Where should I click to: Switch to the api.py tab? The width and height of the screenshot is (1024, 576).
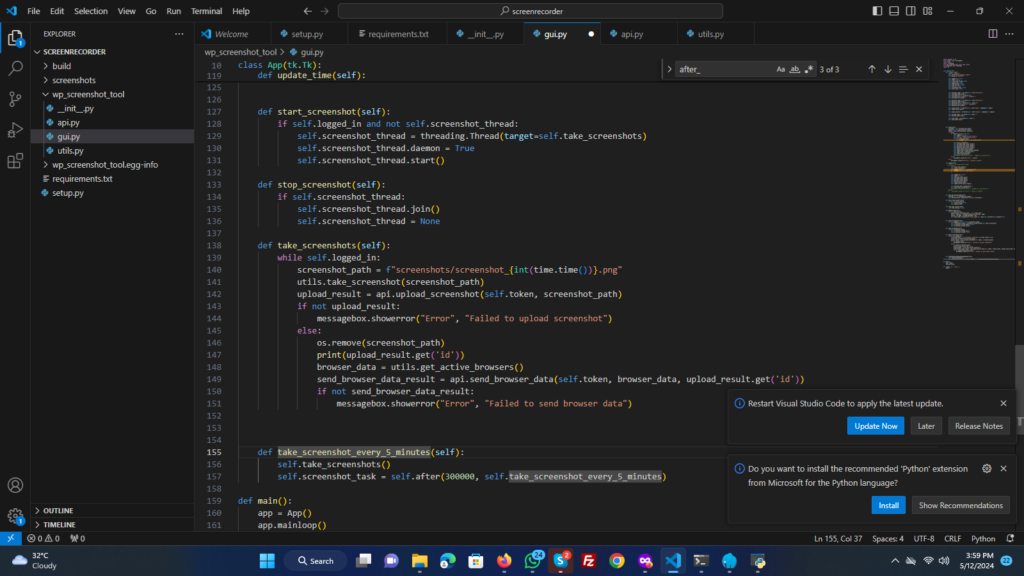coord(631,34)
